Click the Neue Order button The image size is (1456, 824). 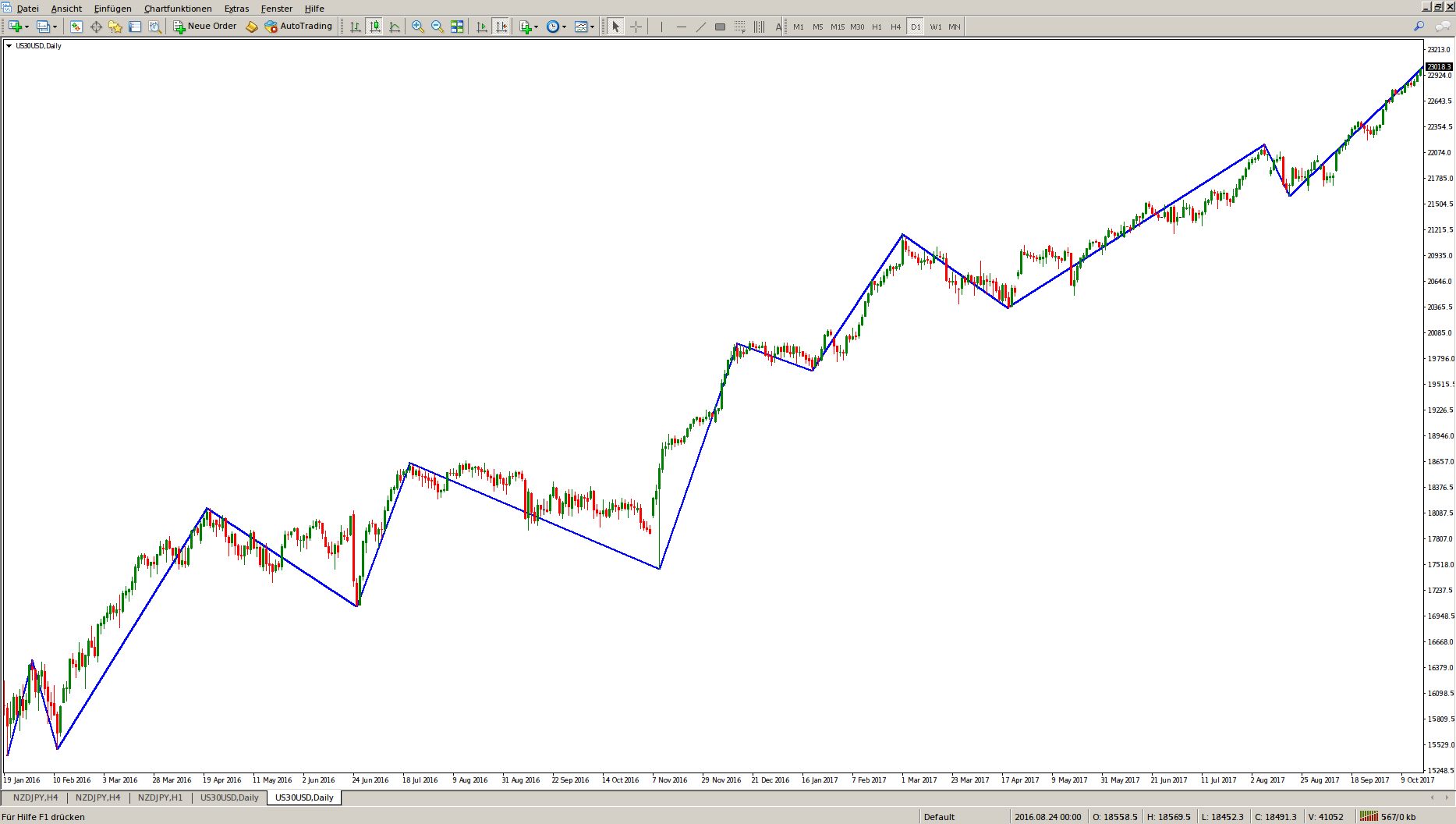pyautogui.click(x=205, y=27)
